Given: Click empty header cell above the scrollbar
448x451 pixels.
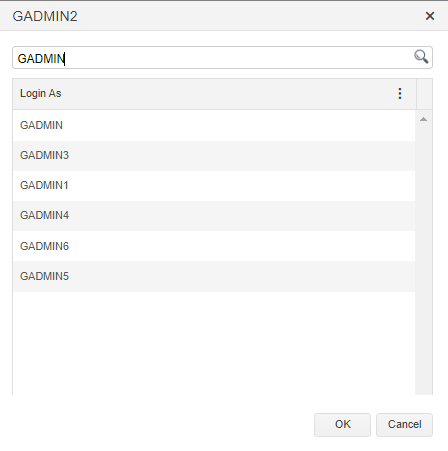Looking at the screenshot, I should (424, 94).
